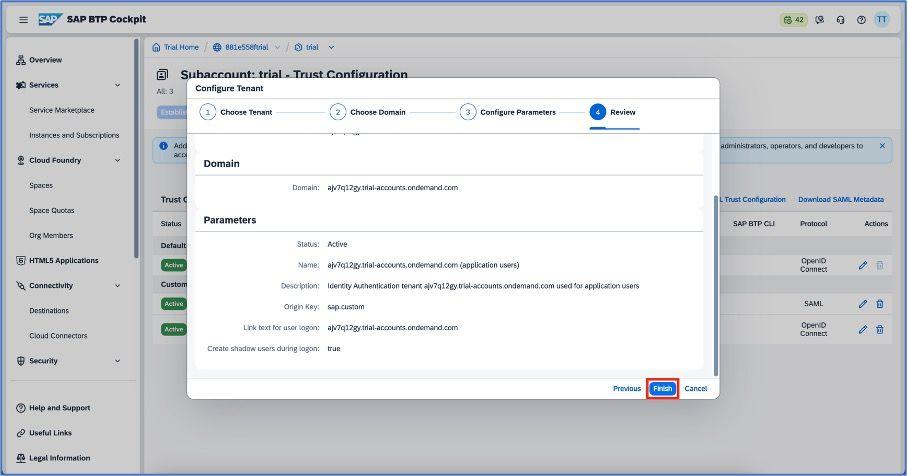This screenshot has height=476, width=908.
Task: Go to Choose Tenant wizard step
Action: (236, 112)
